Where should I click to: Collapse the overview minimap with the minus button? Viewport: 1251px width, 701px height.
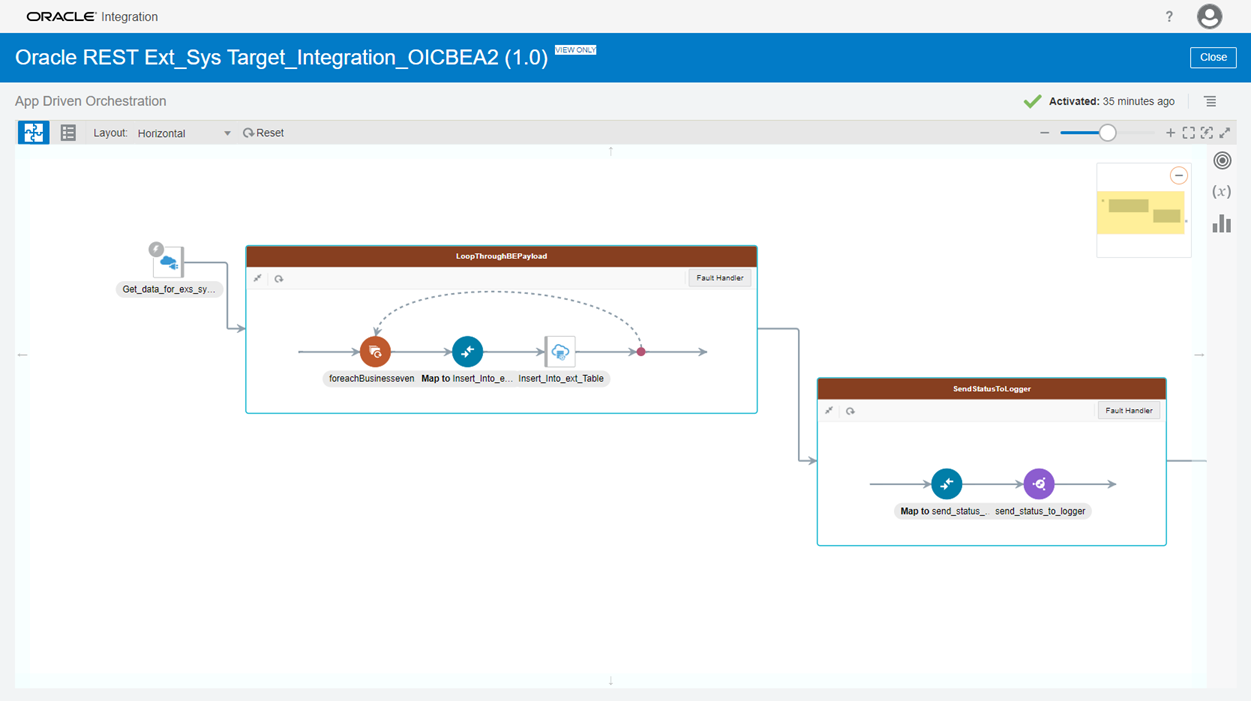[1179, 176]
